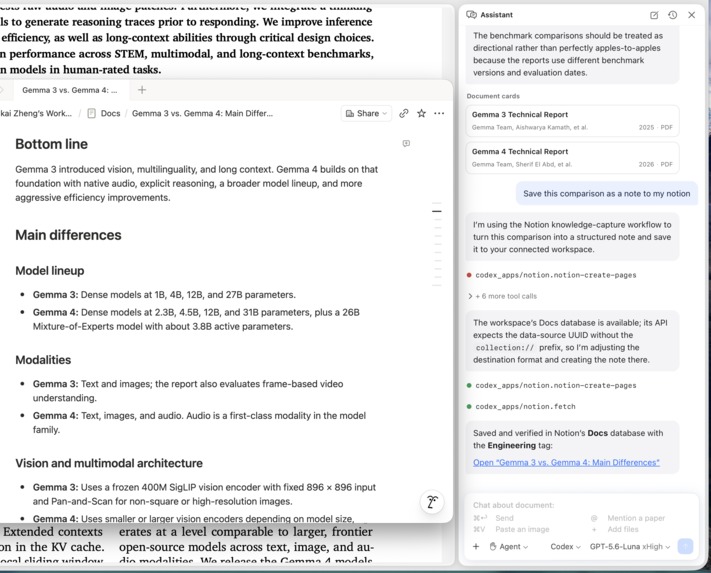Image resolution: width=711 pixels, height=573 pixels.
Task: Open Share menu in Notion page
Action: coord(366,113)
